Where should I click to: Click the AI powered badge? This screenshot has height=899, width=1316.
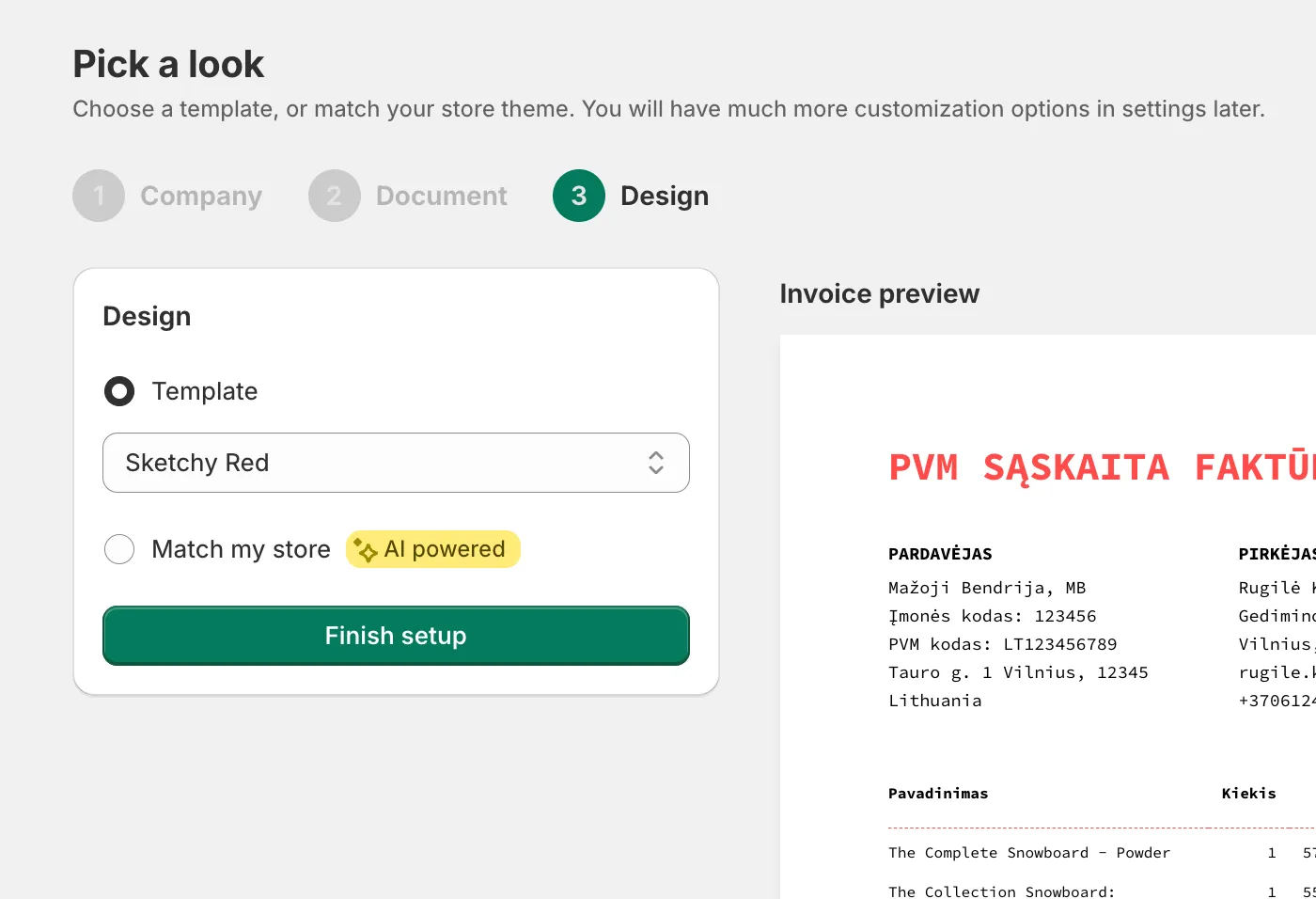coord(433,549)
